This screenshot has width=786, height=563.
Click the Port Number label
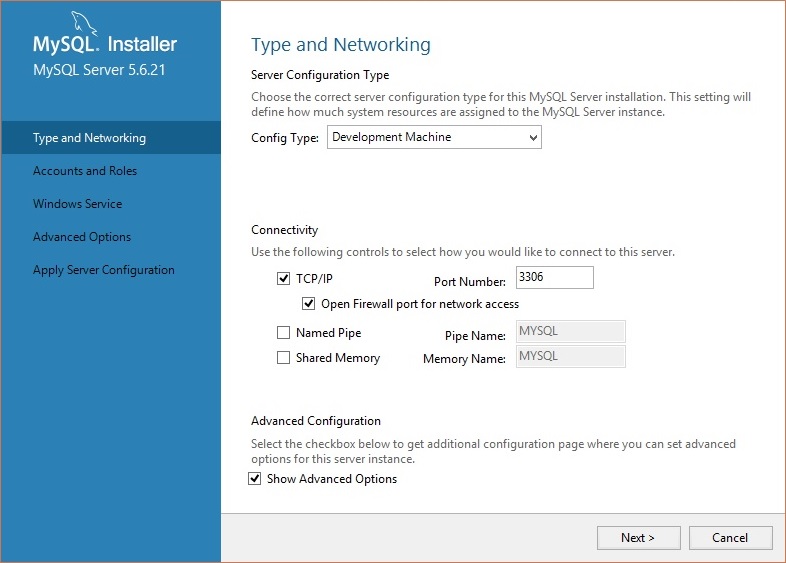470,282
